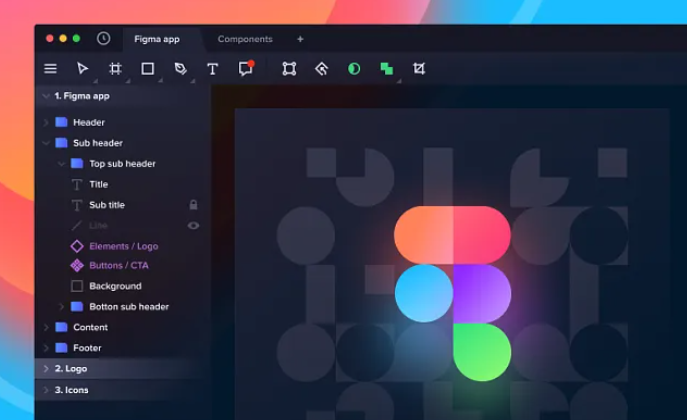Add a new tab with plus icon
The image size is (687, 420).
(x=300, y=39)
